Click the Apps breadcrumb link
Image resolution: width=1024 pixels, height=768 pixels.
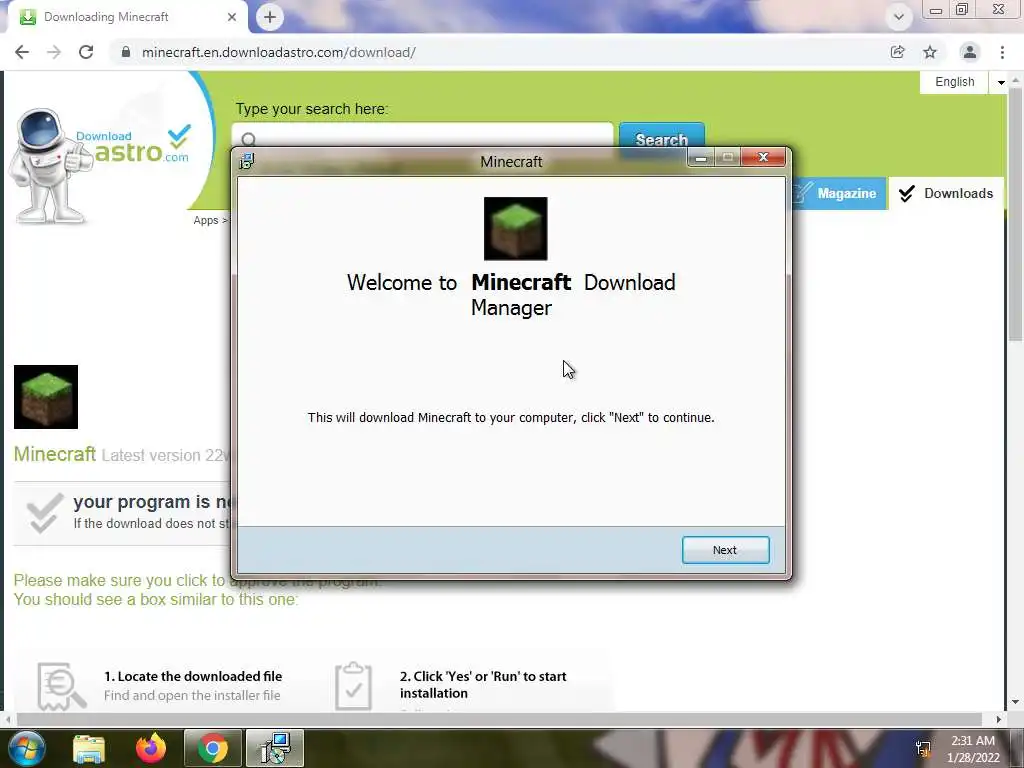[x=206, y=221]
